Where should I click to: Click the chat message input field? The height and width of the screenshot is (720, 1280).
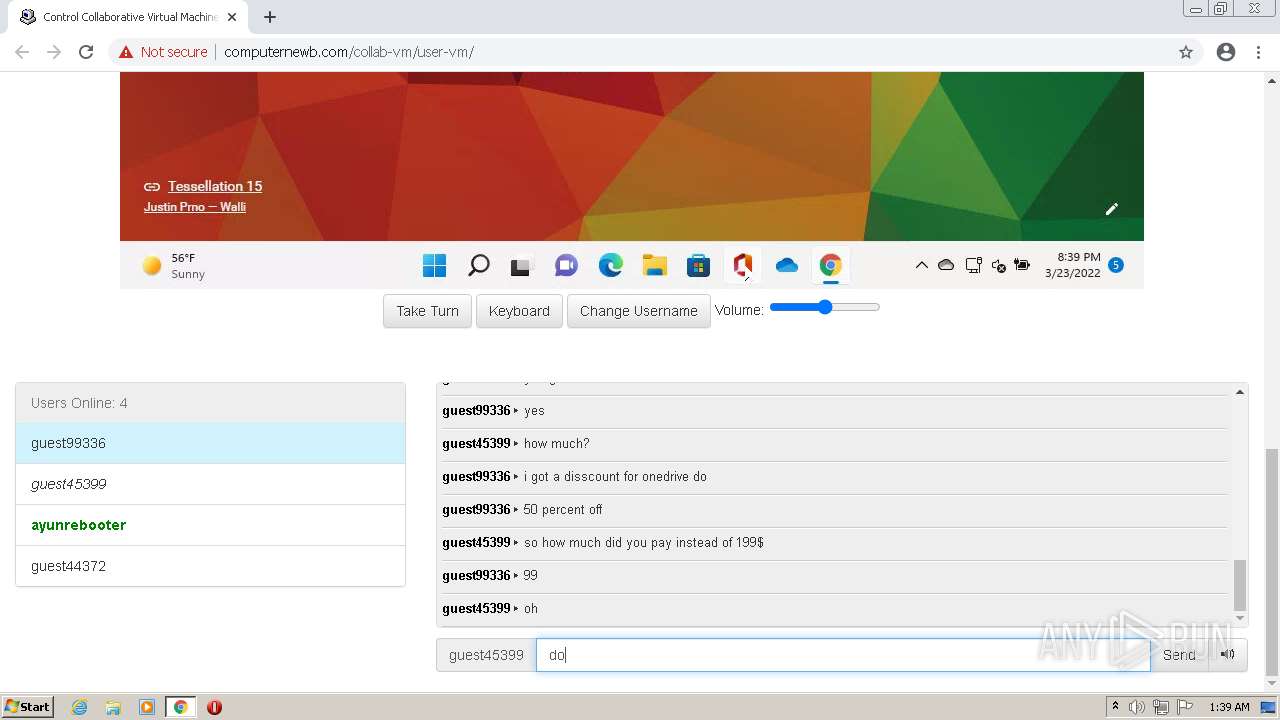tap(843, 655)
